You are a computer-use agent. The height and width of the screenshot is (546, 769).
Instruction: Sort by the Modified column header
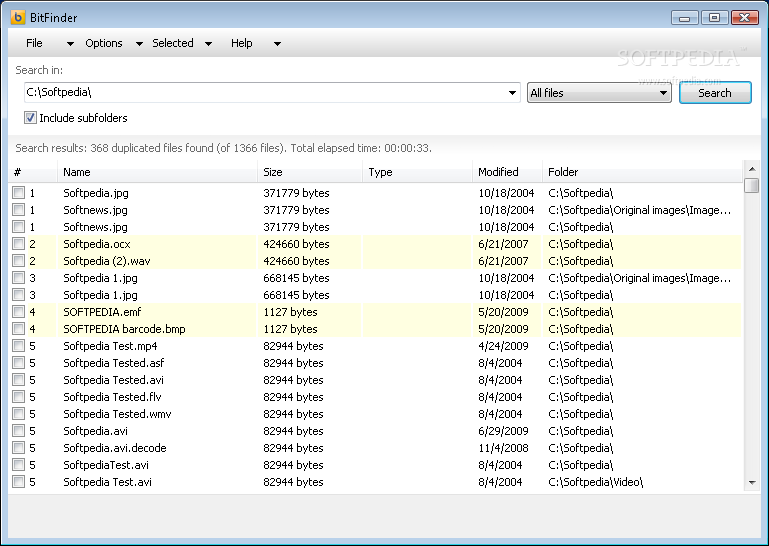[508, 172]
